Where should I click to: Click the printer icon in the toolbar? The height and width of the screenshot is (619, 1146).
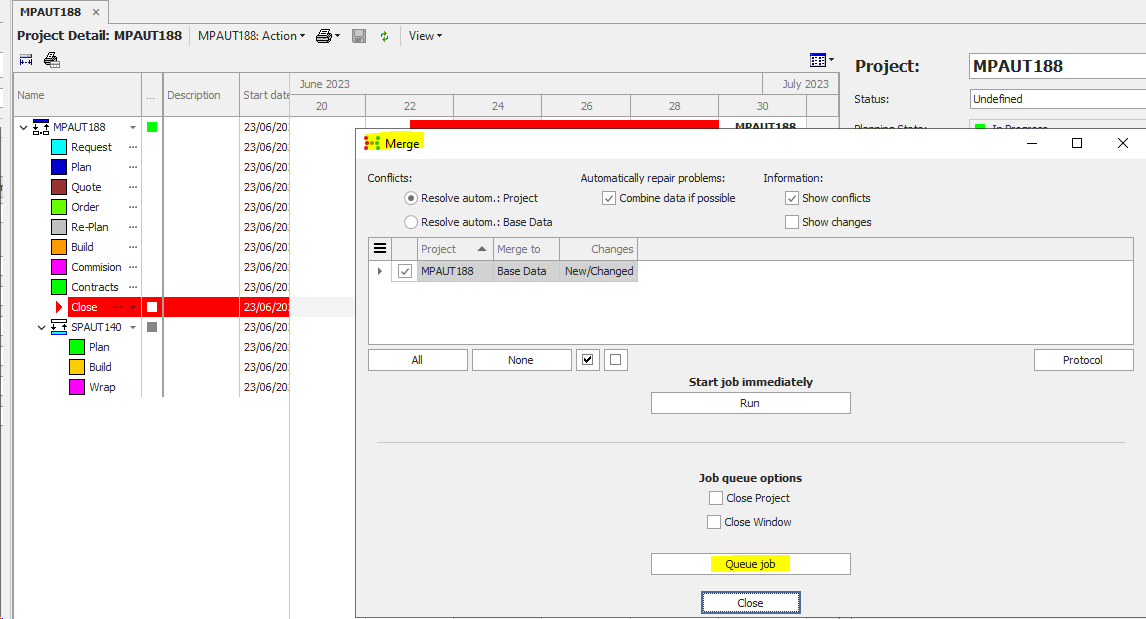coord(324,36)
